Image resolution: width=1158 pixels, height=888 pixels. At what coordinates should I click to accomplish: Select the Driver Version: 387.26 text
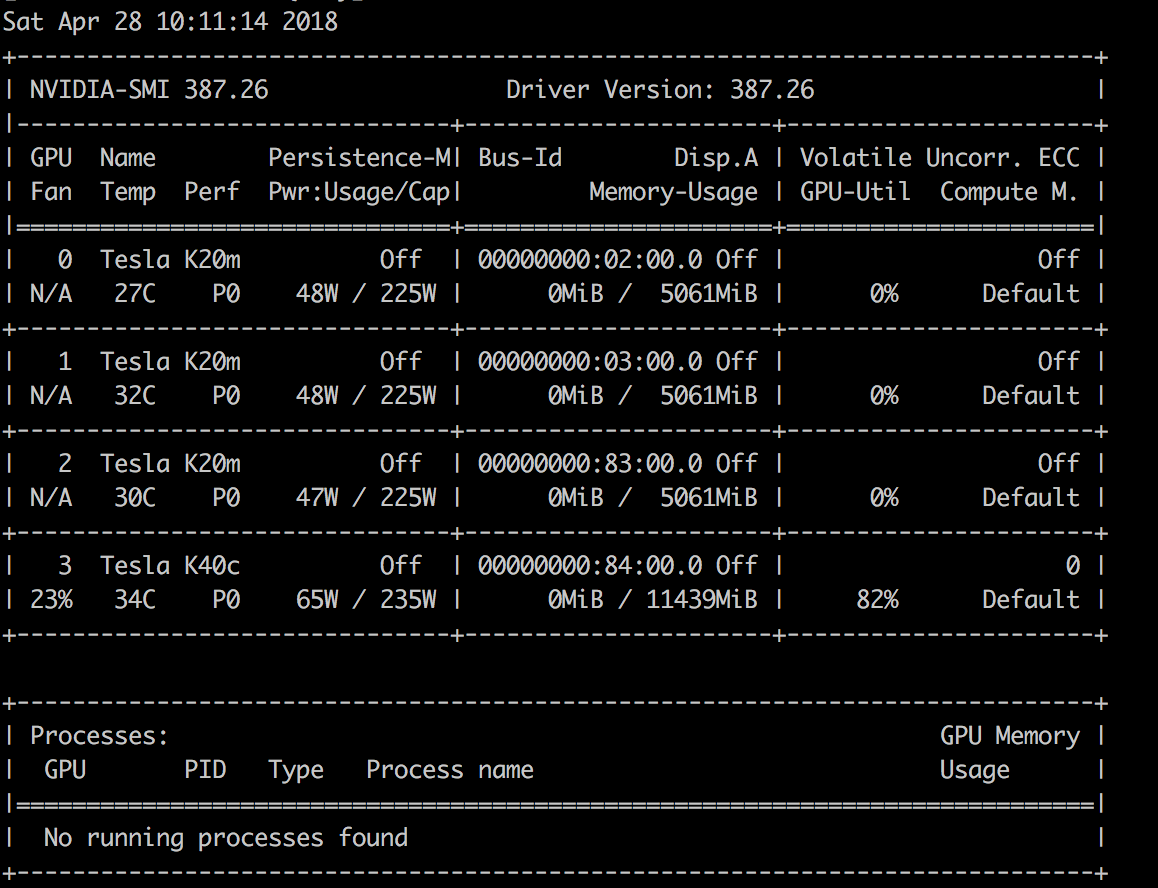[660, 90]
